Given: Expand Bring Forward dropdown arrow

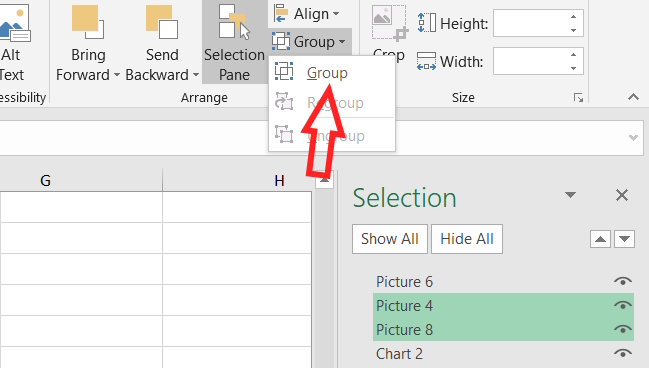Looking at the screenshot, I should click(117, 75).
